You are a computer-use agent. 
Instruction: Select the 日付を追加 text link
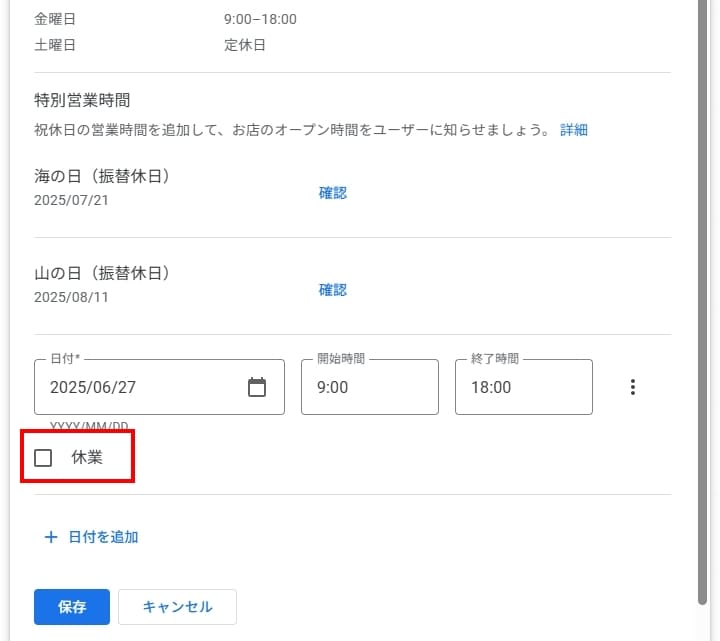(103, 537)
